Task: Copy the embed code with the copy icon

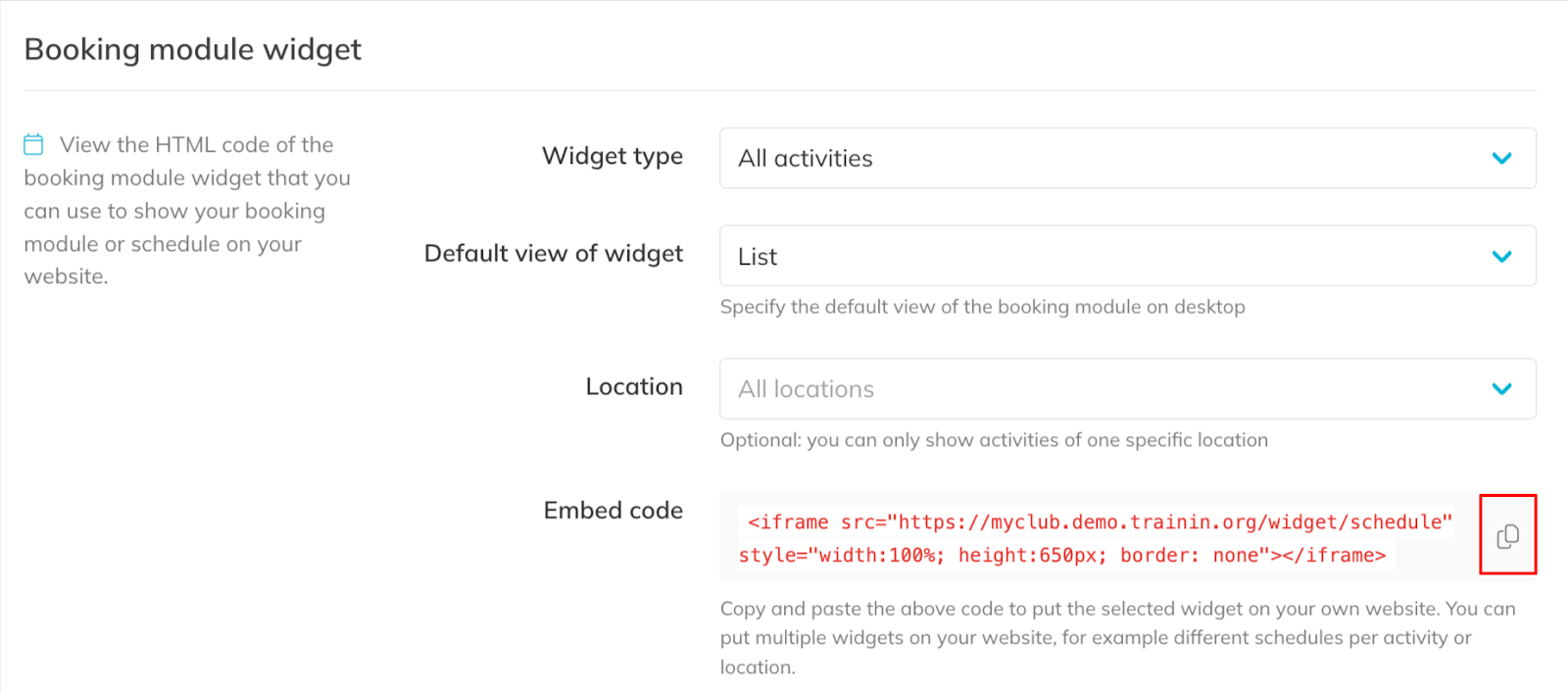Action: coord(1507,535)
